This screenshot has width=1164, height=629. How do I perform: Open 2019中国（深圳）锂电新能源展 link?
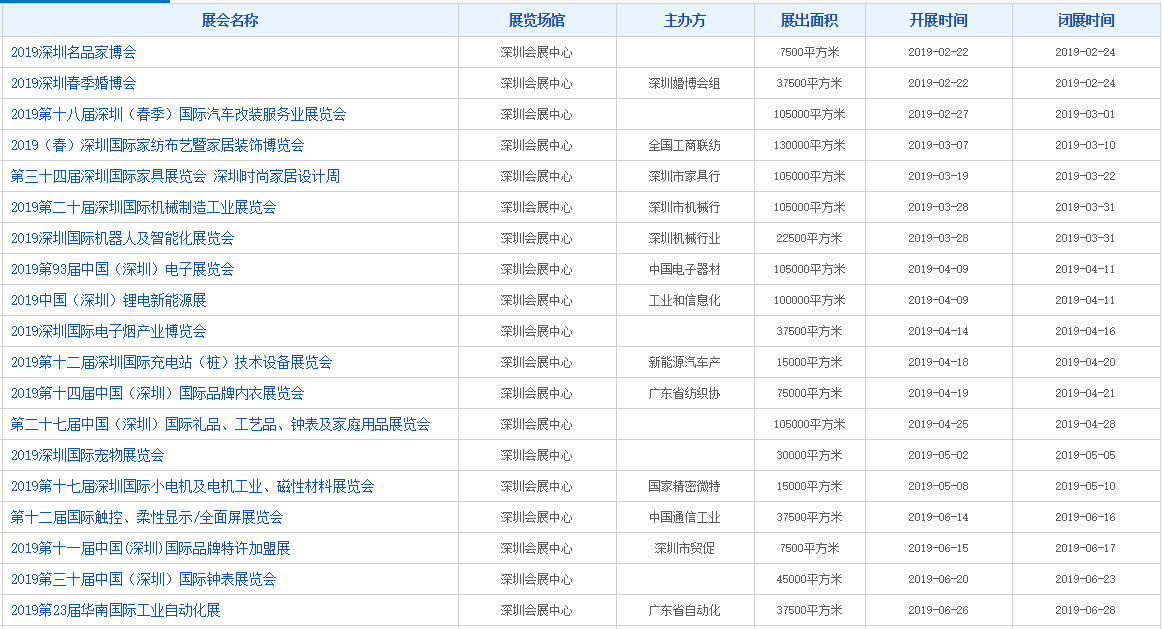coord(108,301)
